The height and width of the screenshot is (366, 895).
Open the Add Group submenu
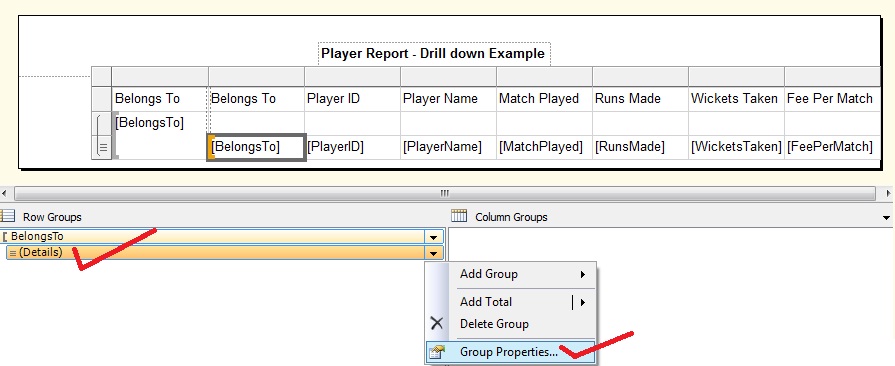pos(511,274)
